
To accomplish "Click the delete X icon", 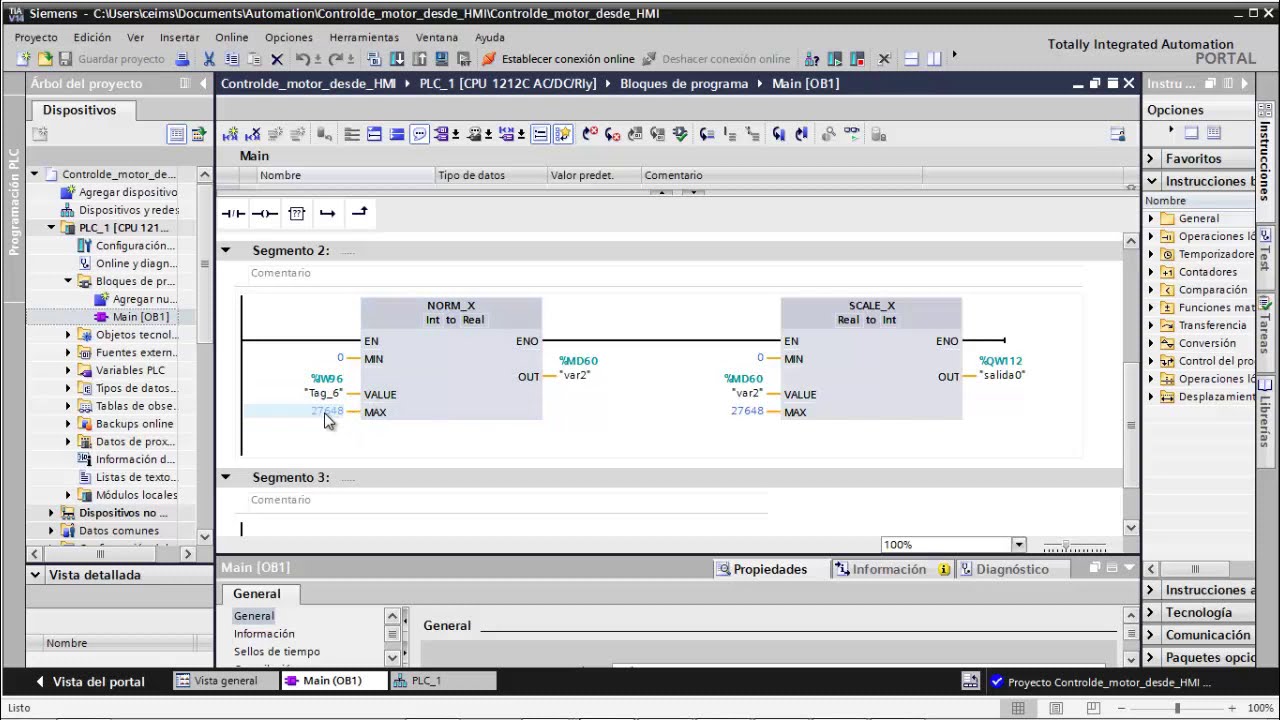I will click(277, 59).
